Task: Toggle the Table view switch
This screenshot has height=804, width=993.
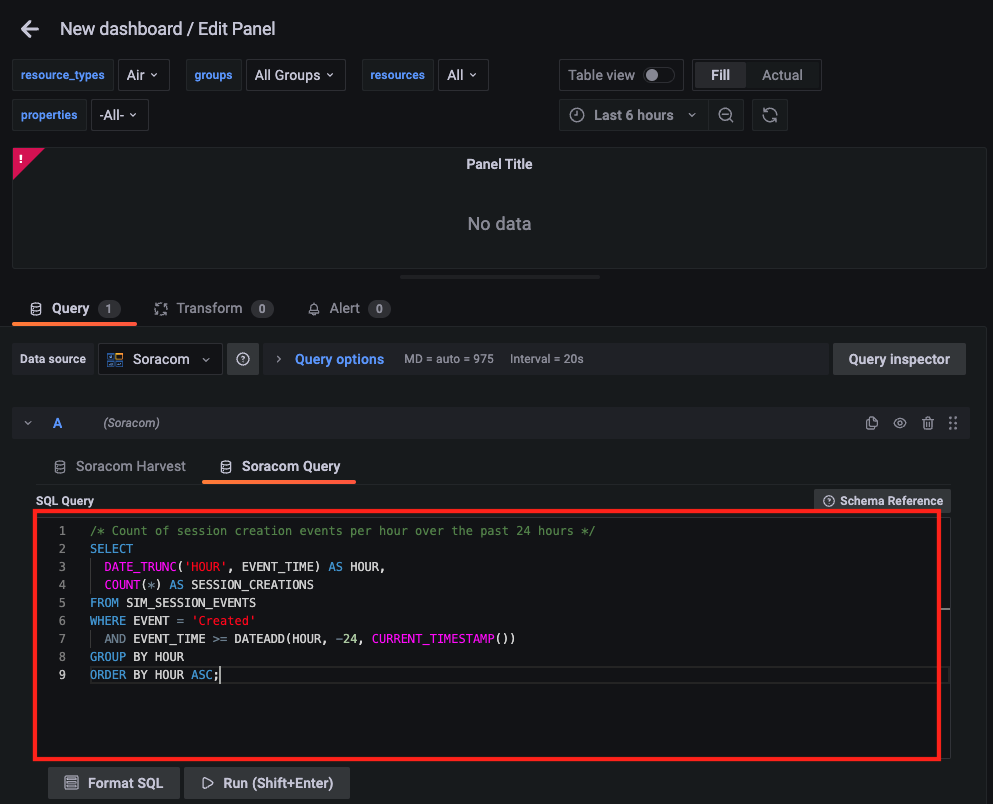Action: click(x=658, y=75)
